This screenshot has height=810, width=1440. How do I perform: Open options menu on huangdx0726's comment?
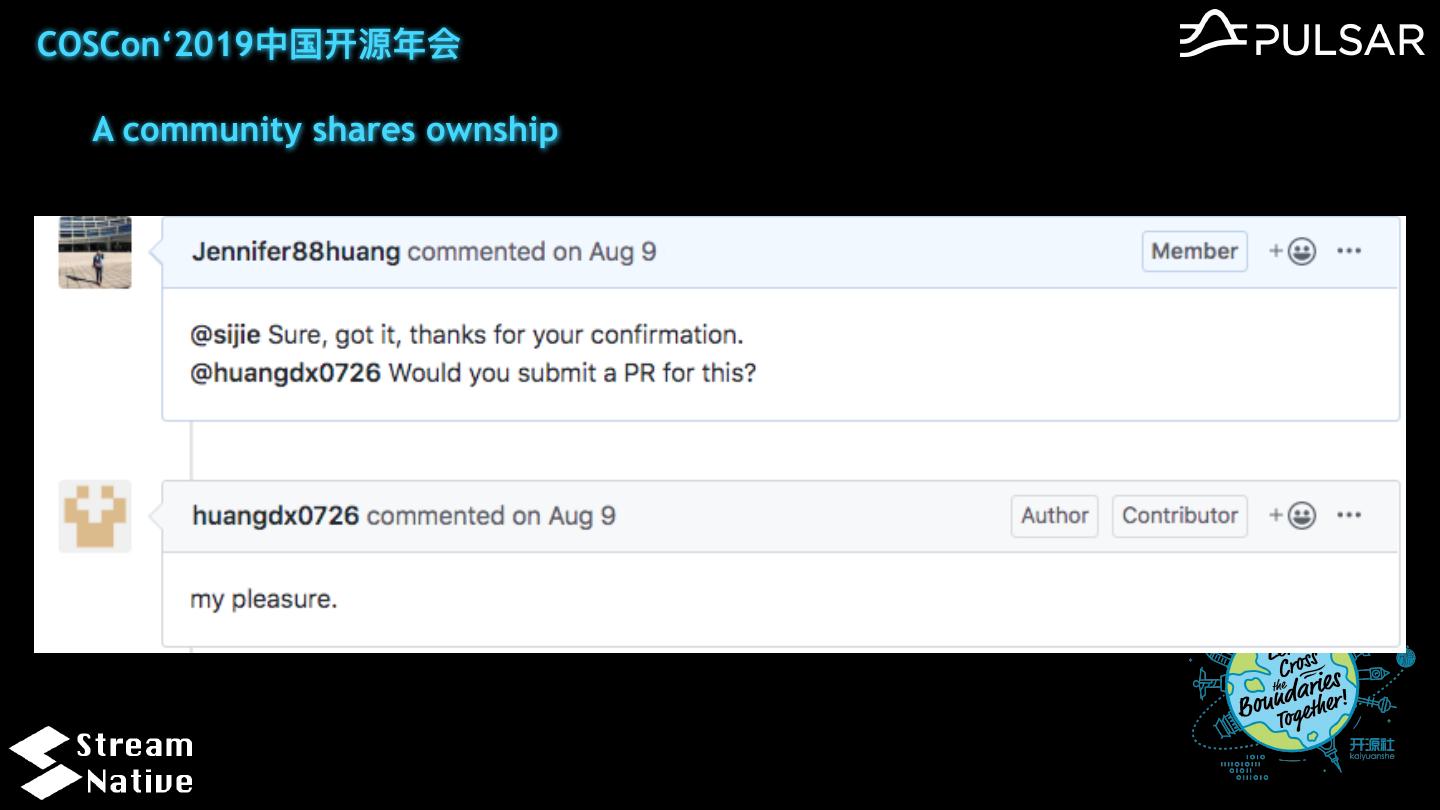[1349, 516]
